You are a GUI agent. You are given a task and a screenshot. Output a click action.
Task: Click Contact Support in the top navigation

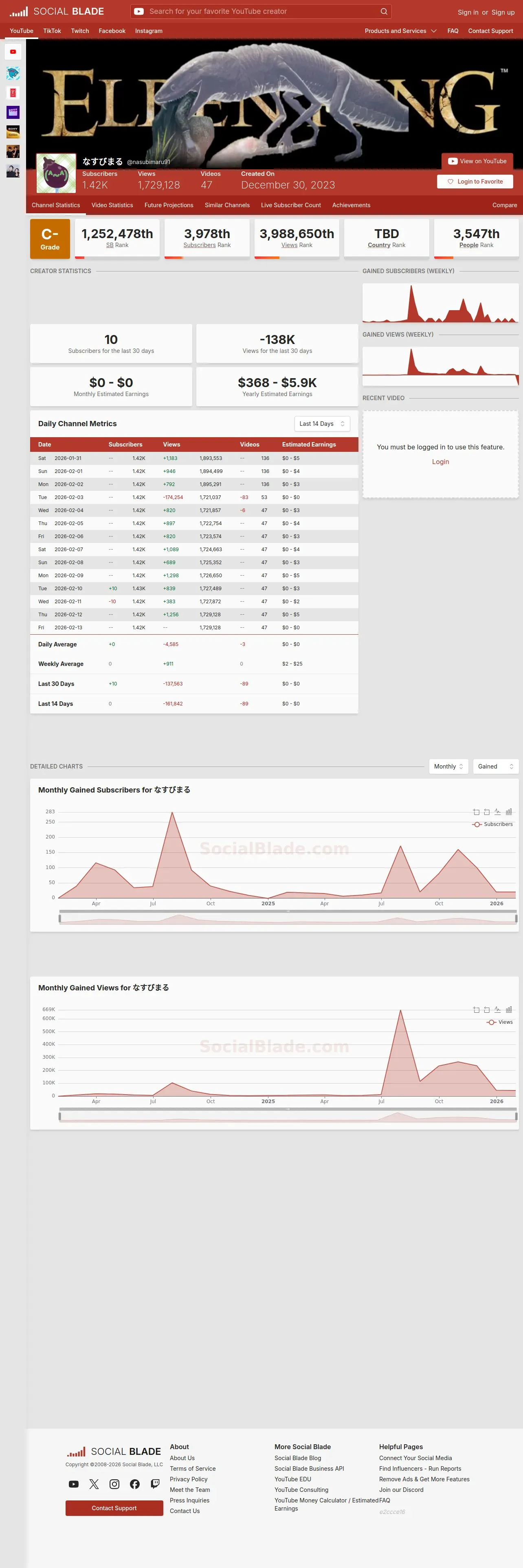(491, 31)
